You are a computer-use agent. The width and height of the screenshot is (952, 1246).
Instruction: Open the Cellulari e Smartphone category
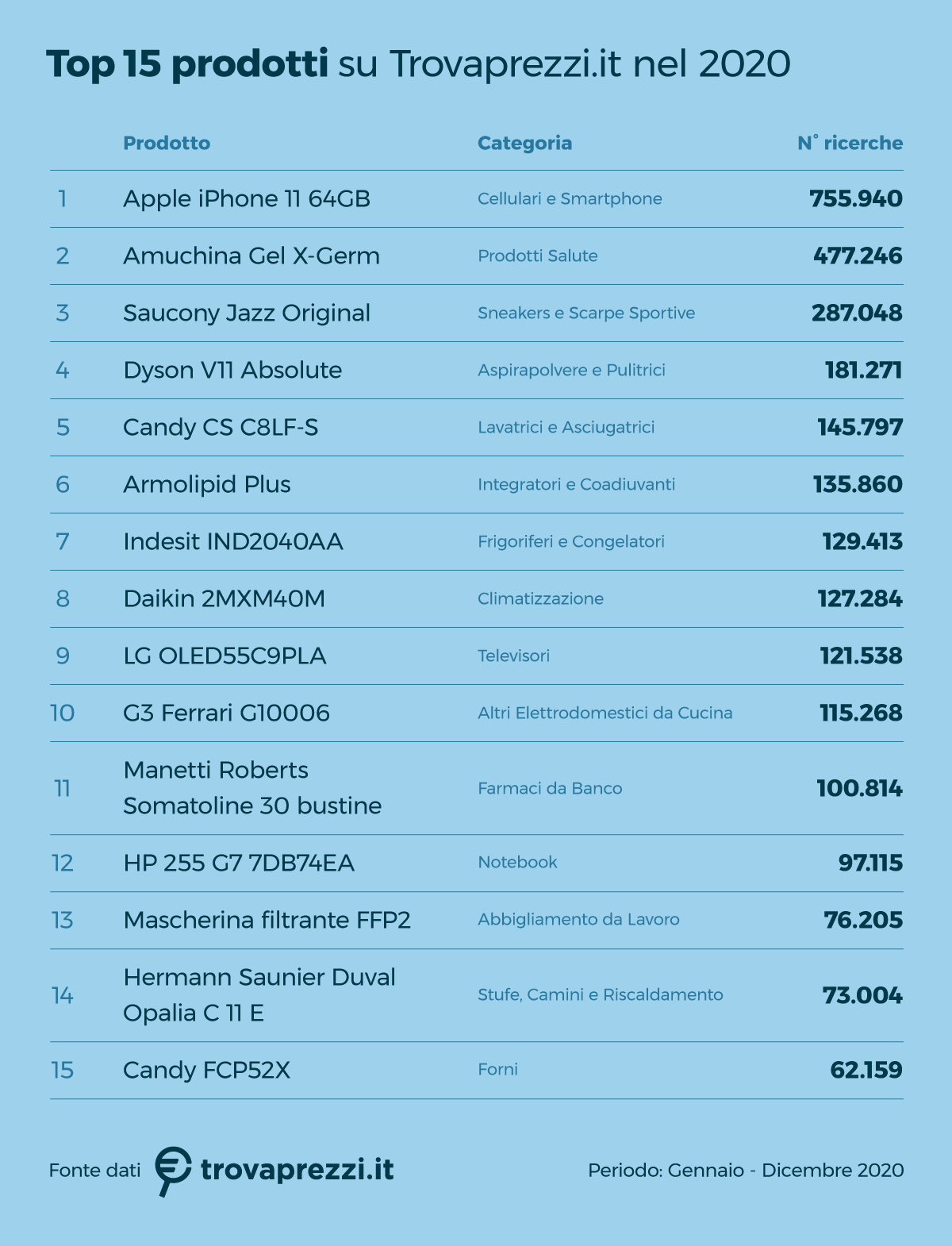[x=570, y=198]
